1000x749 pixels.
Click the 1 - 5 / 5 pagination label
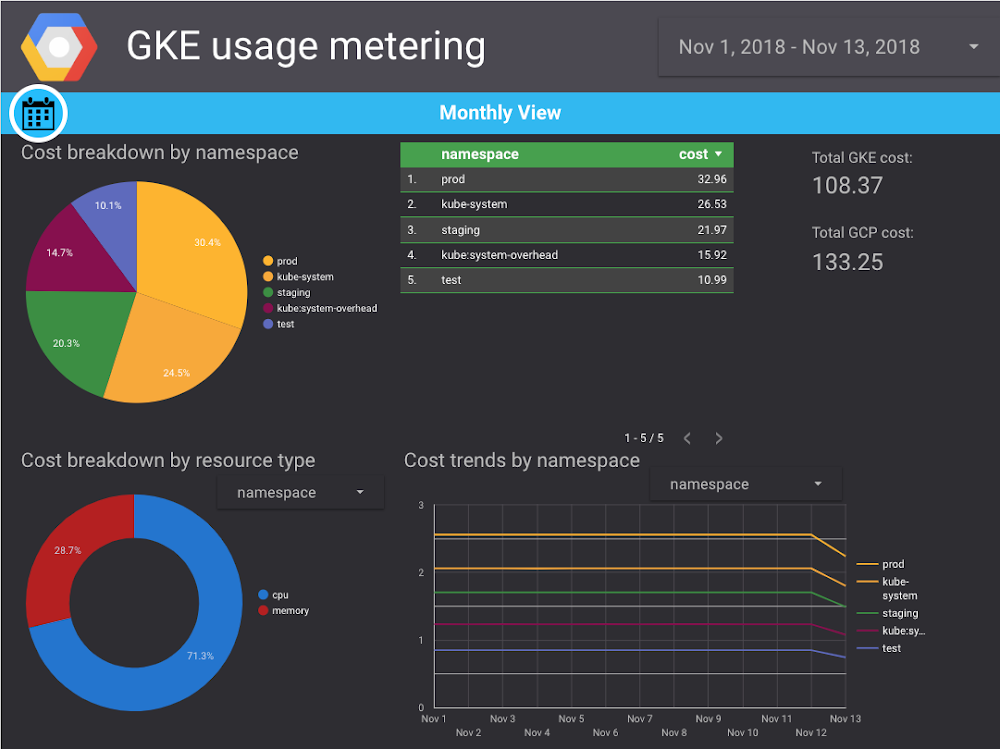[x=643, y=438]
